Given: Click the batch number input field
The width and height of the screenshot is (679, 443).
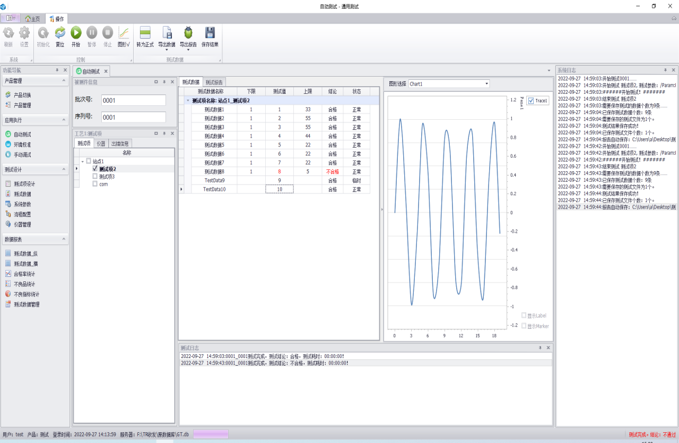Looking at the screenshot, I should (133, 100).
